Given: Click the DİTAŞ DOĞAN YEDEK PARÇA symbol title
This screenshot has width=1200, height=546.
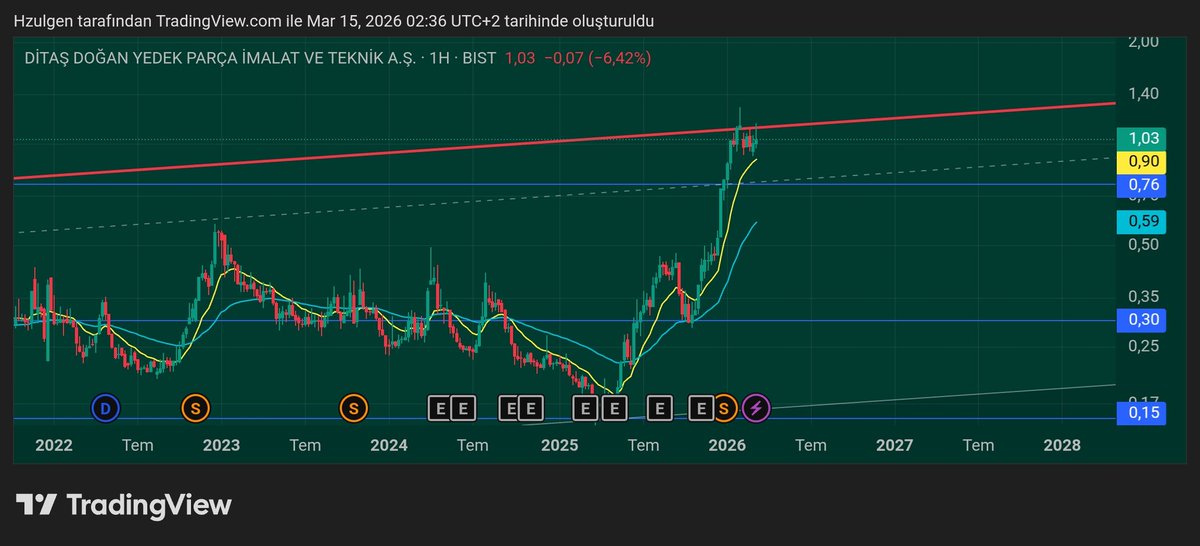Looking at the screenshot, I should pyautogui.click(x=220, y=59).
